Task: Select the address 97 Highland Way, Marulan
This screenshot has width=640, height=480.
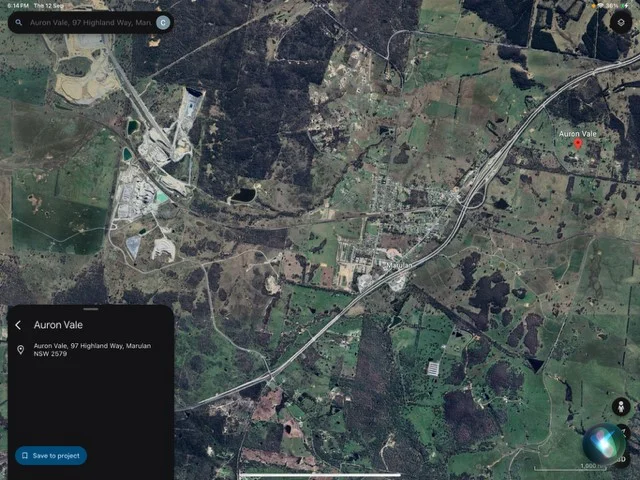Action: (x=92, y=350)
